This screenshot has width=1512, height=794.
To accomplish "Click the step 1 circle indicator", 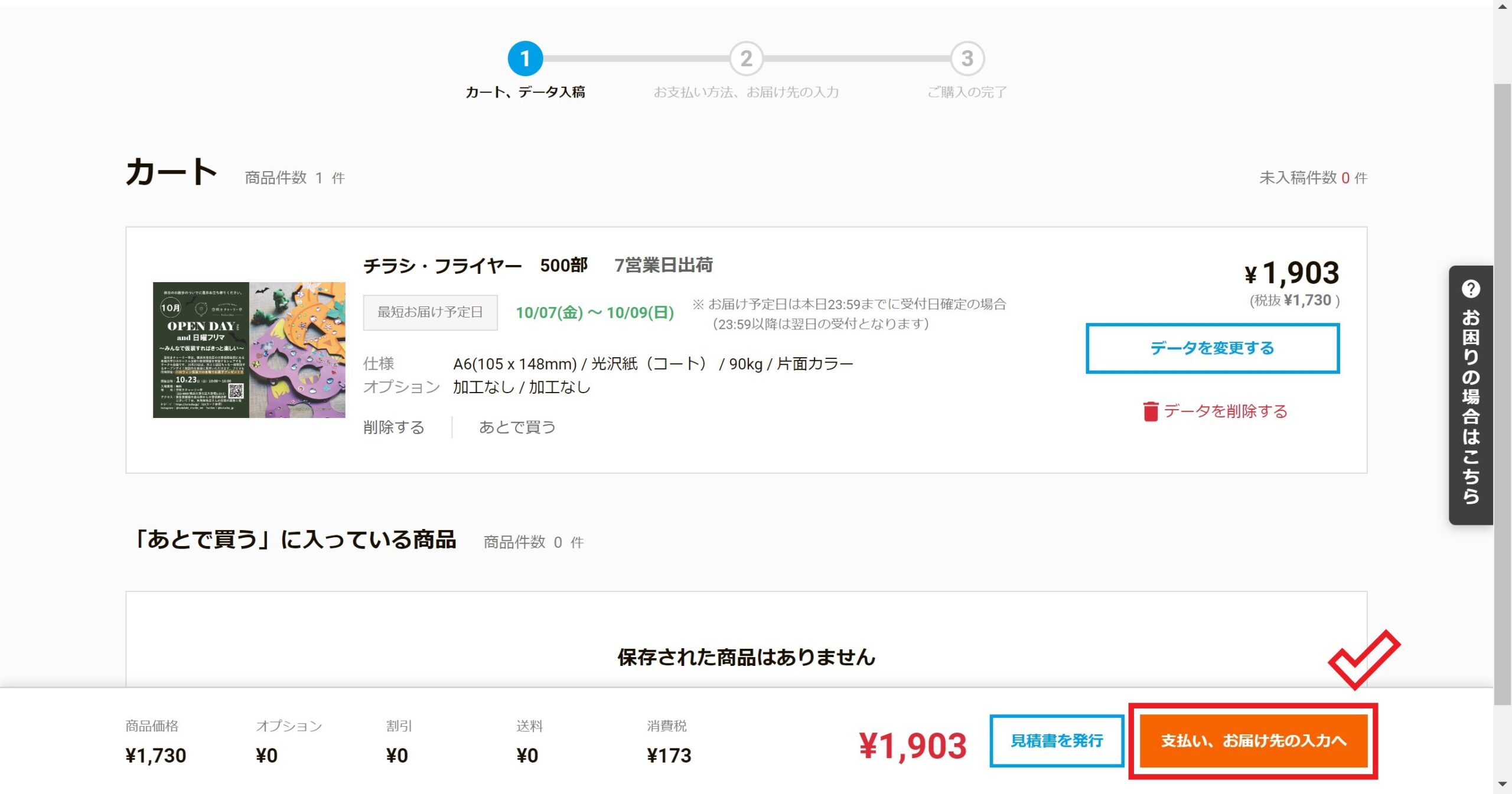I will [x=524, y=58].
